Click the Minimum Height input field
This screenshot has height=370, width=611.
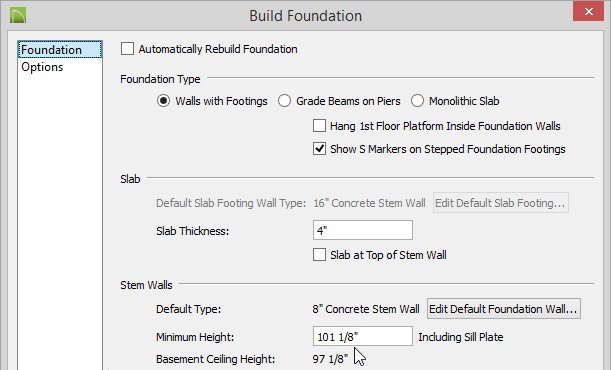pyautogui.click(x=363, y=336)
